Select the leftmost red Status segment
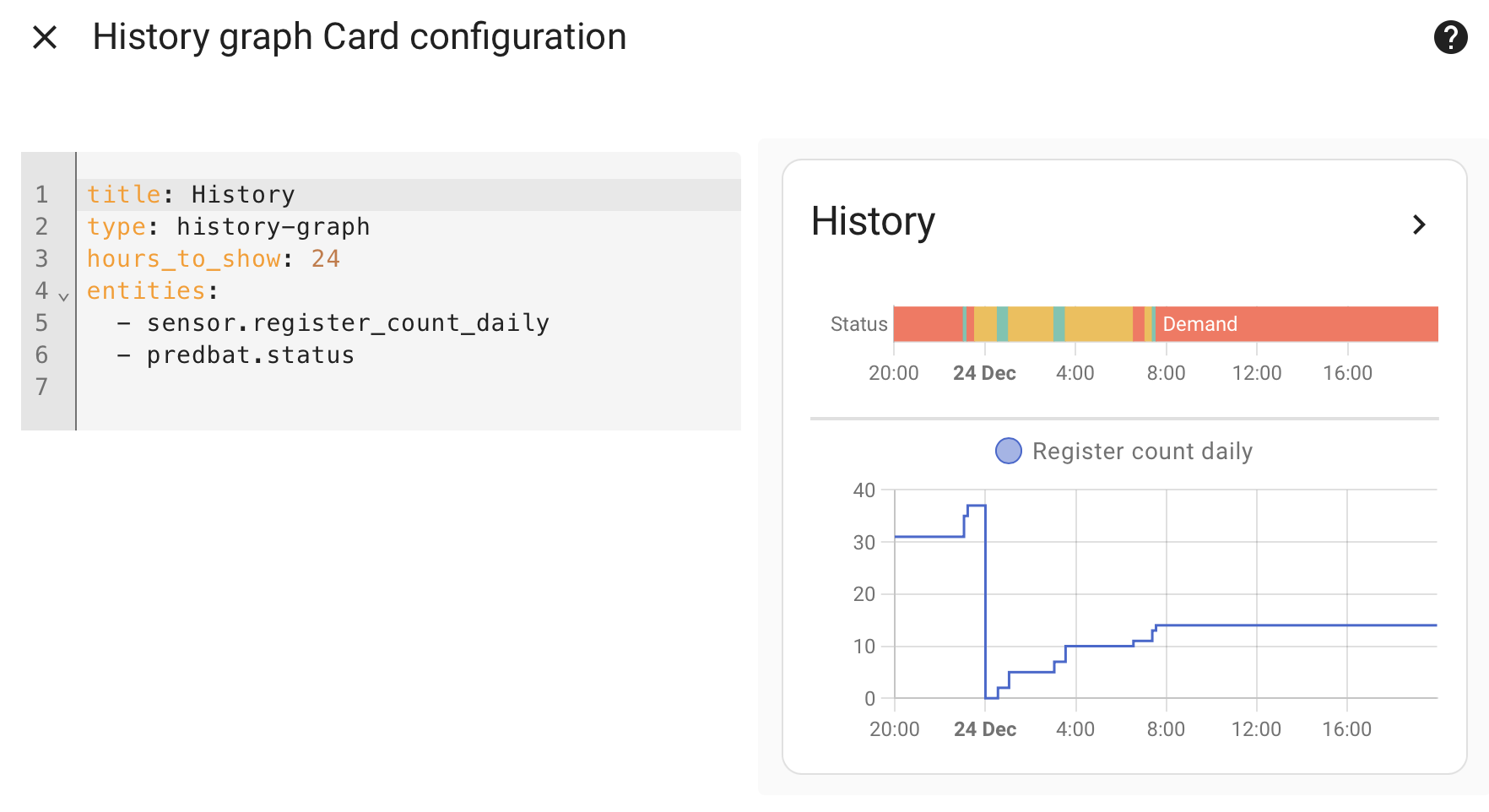The height and width of the screenshot is (812, 1489). point(929,324)
